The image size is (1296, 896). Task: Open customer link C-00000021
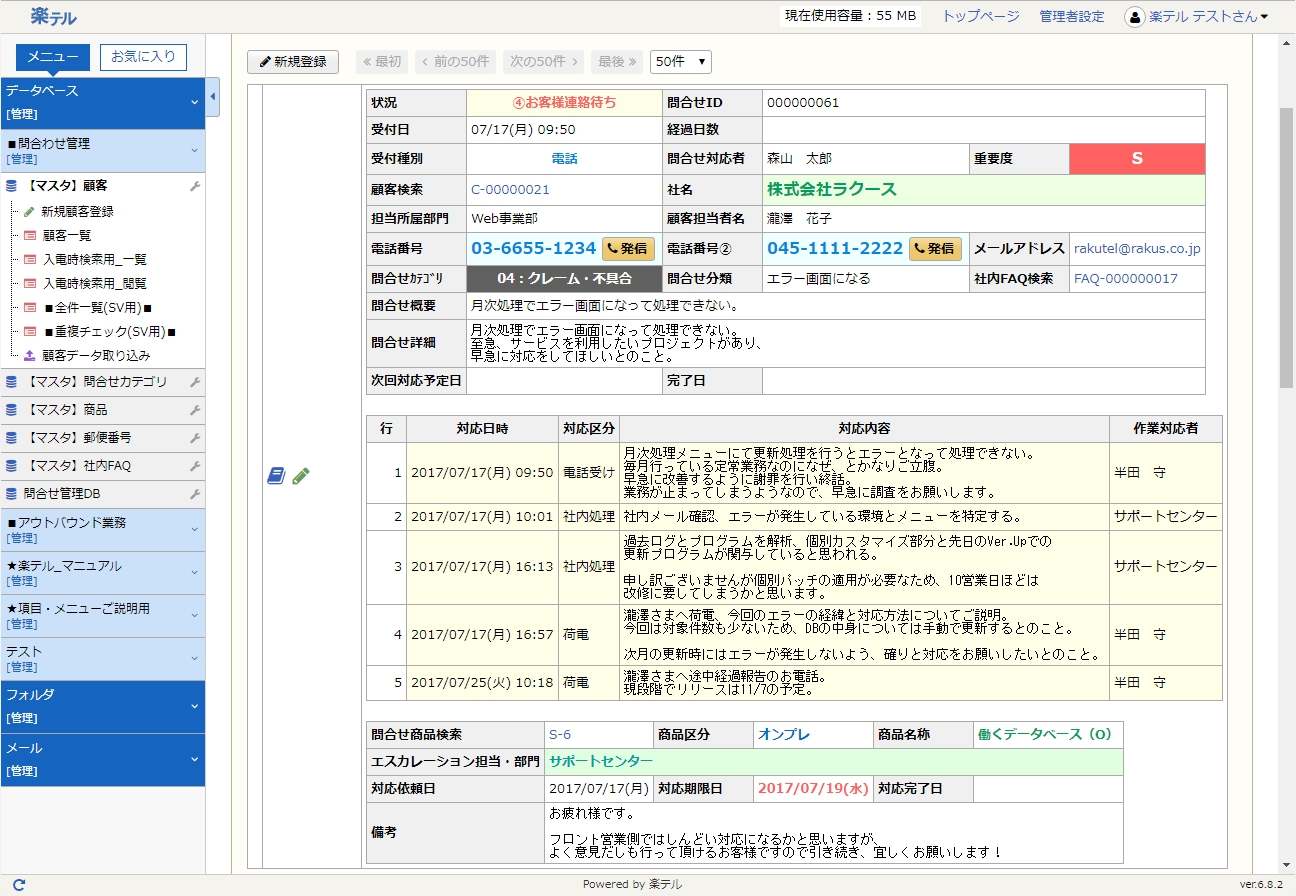click(x=510, y=189)
